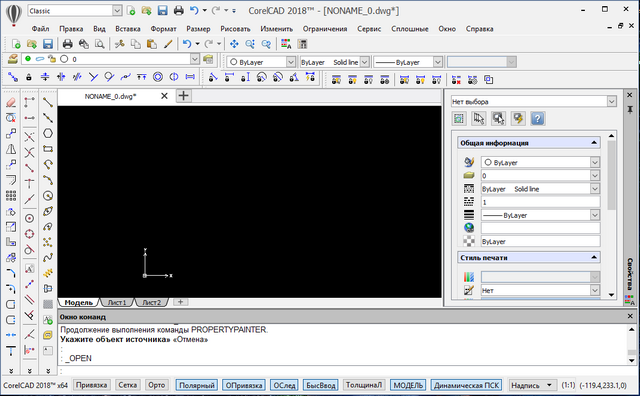Open Print Preview with the magnifier page icon

pyautogui.click(x=99, y=44)
